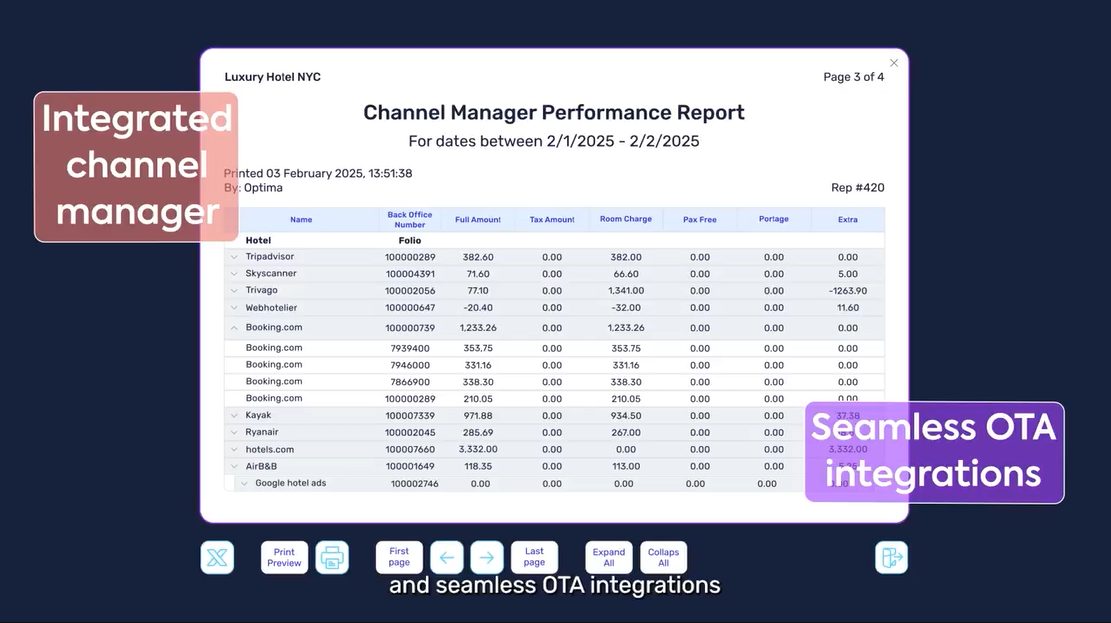This screenshot has height=623, width=1111.
Task: Open Print Preview
Action: coord(284,557)
